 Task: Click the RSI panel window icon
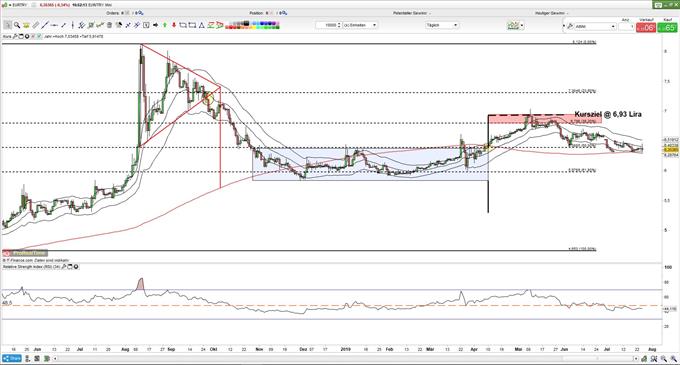pyautogui.click(x=70, y=267)
